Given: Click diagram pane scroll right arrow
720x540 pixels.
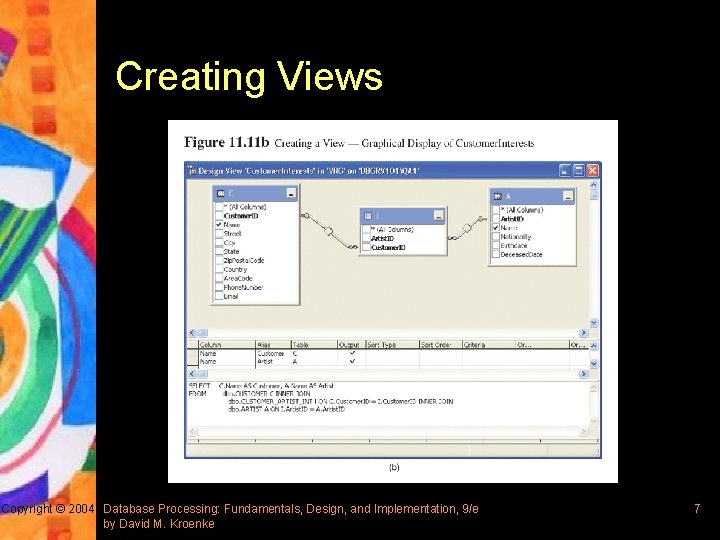Looking at the screenshot, I should 584,332.
